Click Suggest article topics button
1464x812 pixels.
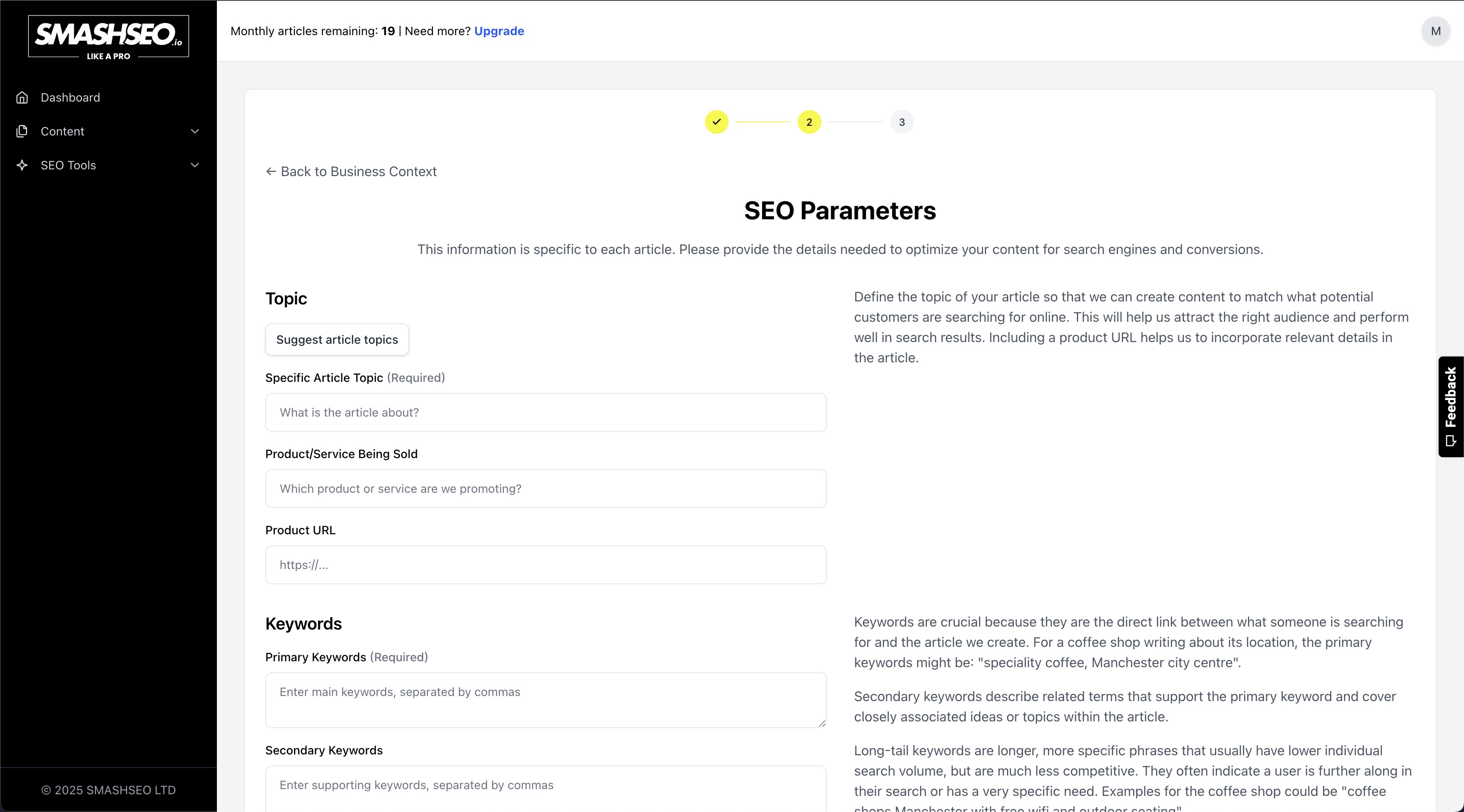337,340
